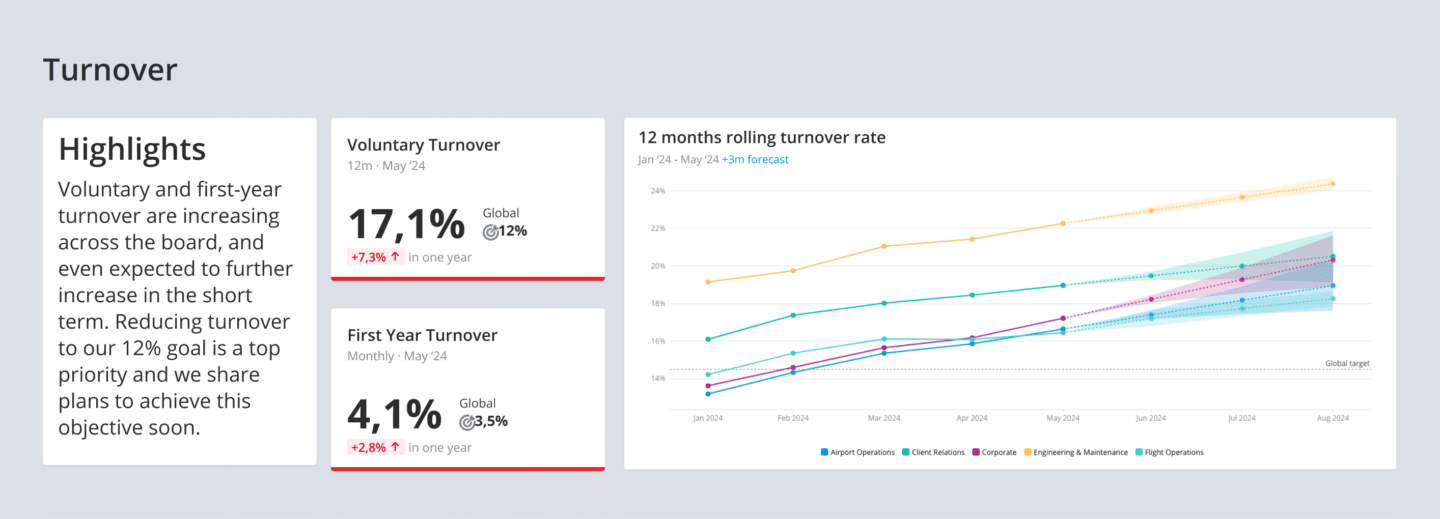1440x519 pixels.
Task: Click the 20% y-axis label
Action: (657, 266)
